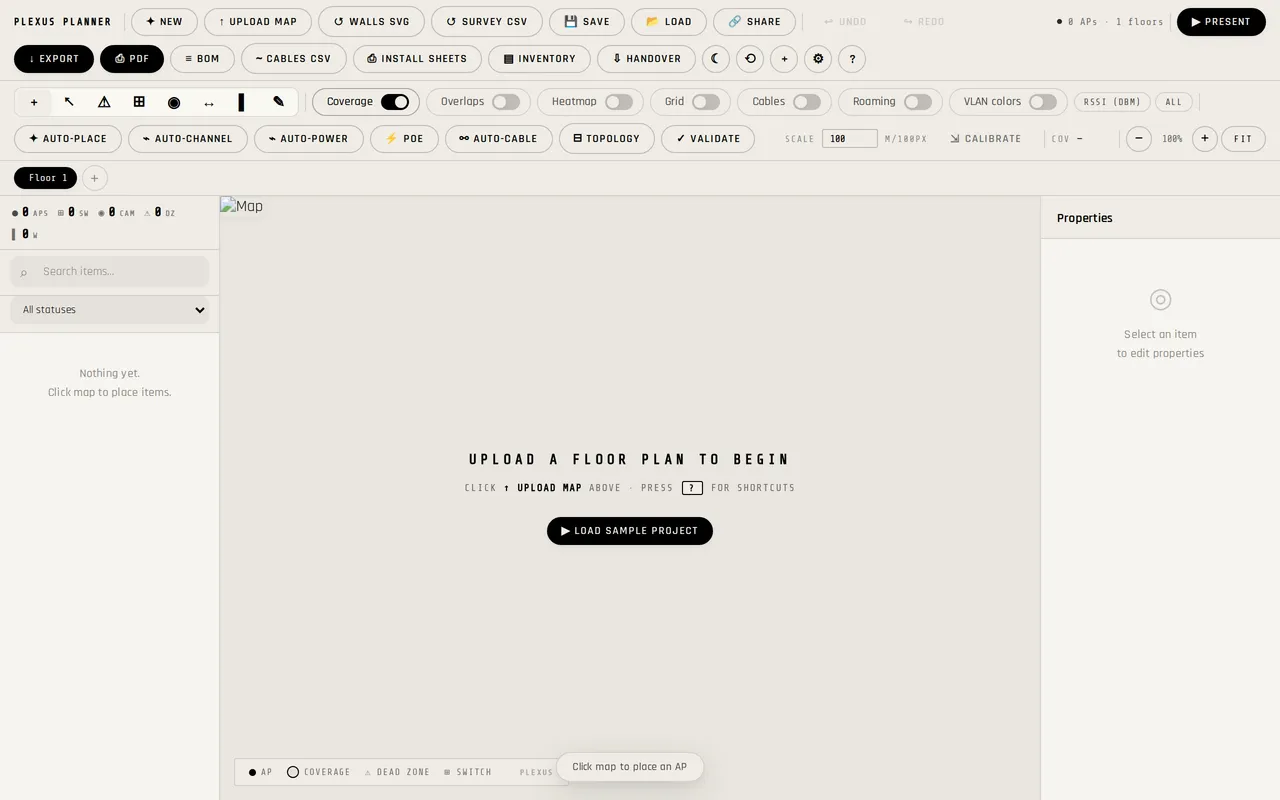Open the All statuses dropdown
This screenshot has width=1280, height=800.
pos(110,310)
